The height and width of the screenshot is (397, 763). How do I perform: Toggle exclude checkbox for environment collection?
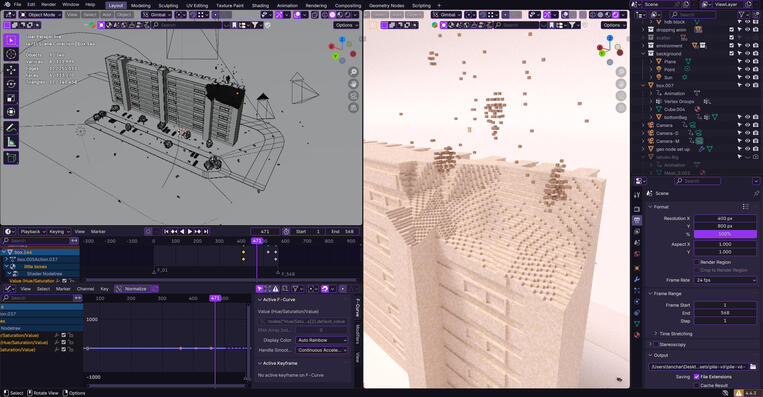tap(731, 45)
